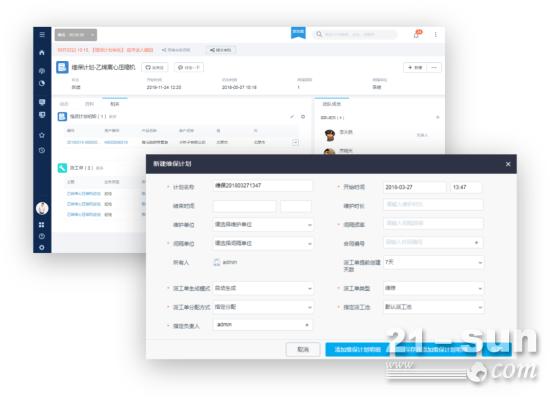Open the star favorites sidebar icon
The width and height of the screenshot is (550, 399).
[42, 135]
